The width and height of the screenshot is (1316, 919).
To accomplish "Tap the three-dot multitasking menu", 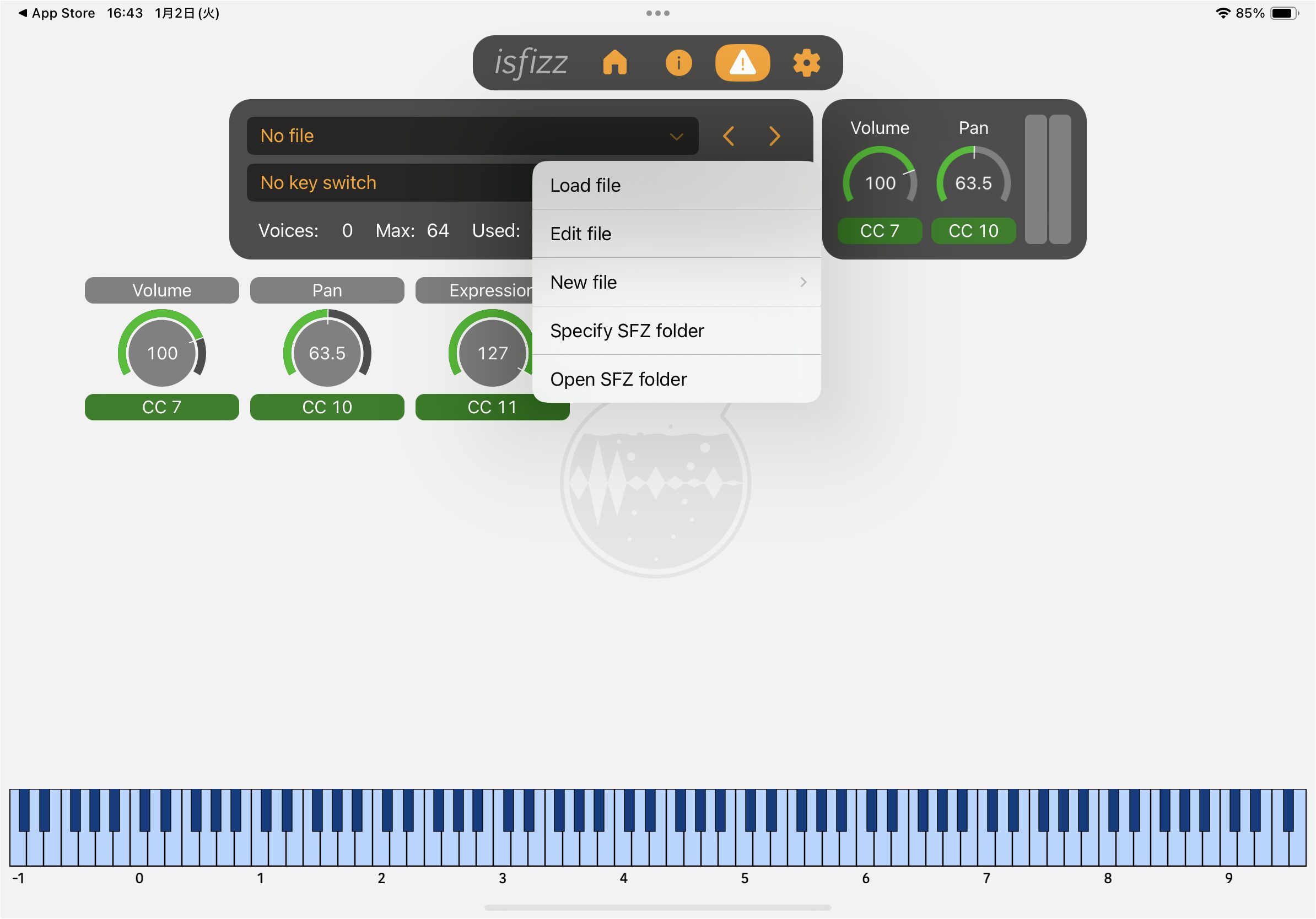I will [x=657, y=13].
